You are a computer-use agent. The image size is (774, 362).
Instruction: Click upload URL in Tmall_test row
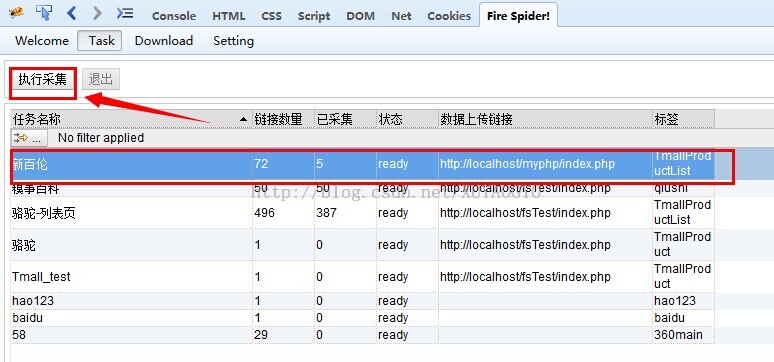pos(545,277)
